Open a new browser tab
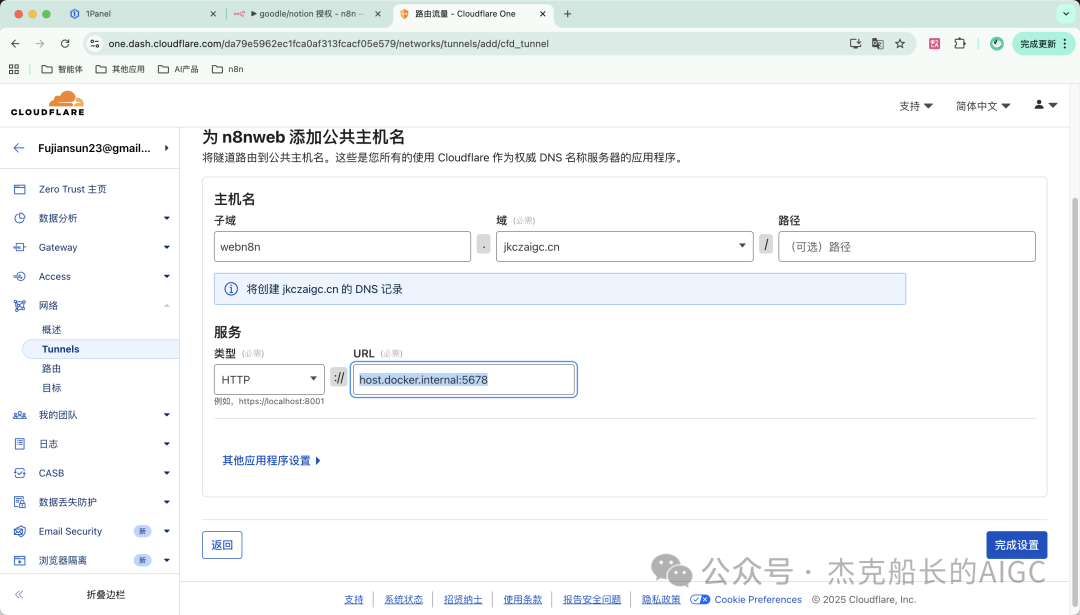 (x=568, y=14)
